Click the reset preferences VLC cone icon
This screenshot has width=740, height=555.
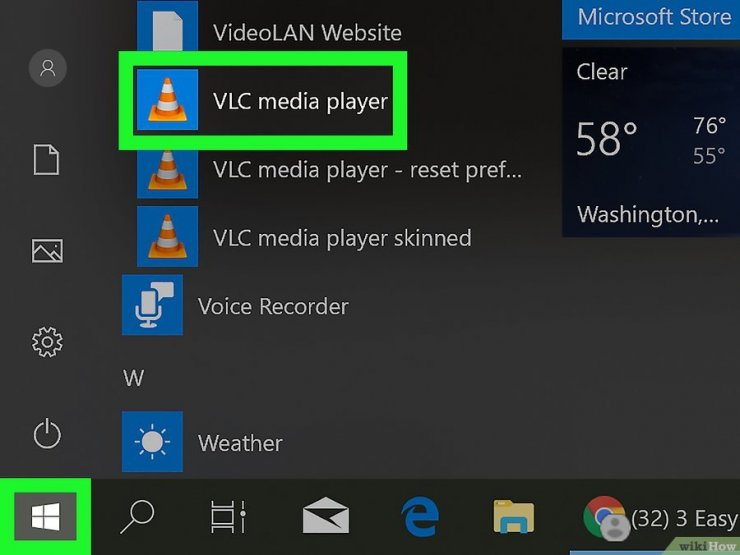[x=168, y=172]
